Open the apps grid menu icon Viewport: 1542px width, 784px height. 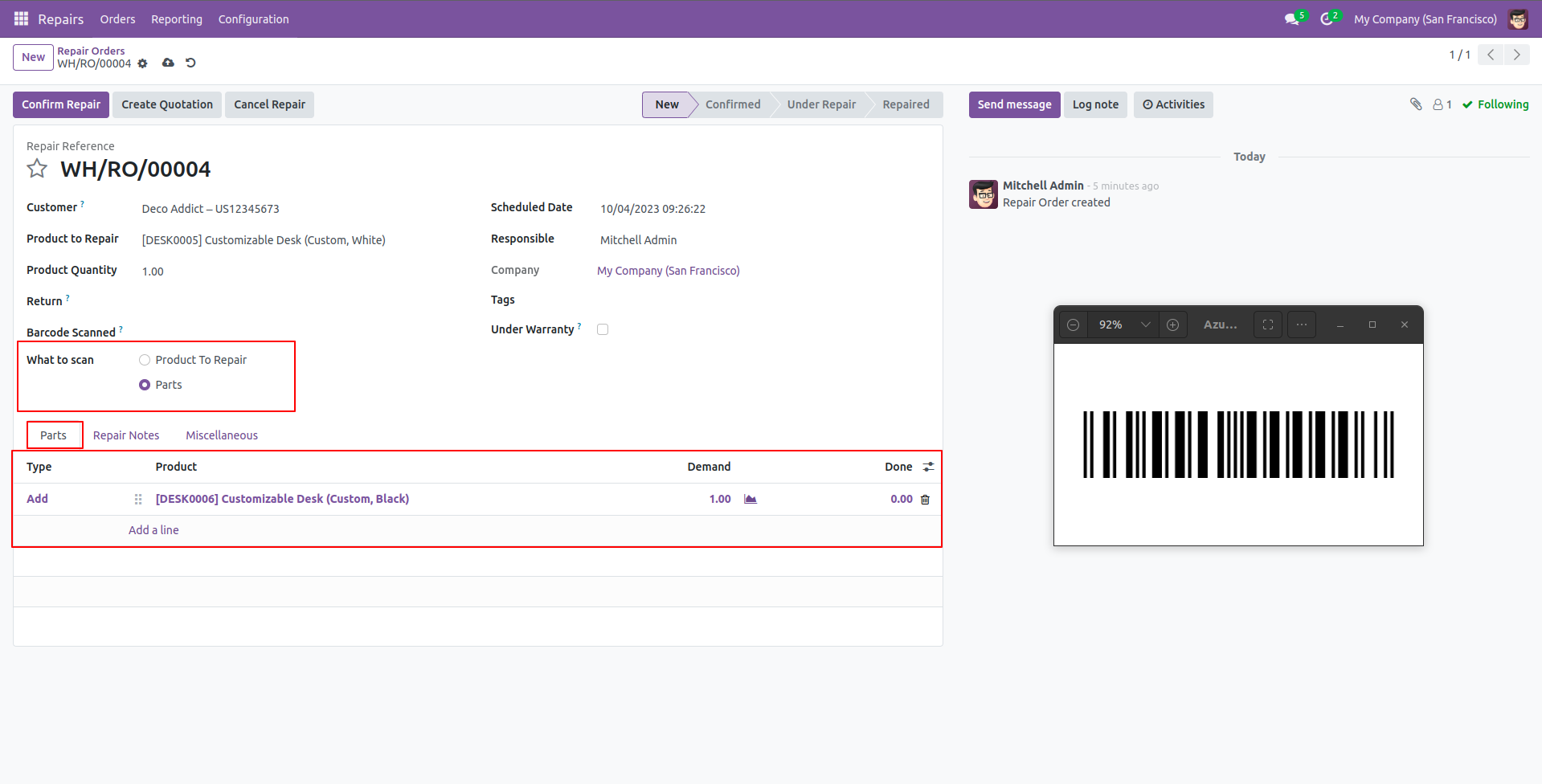[22, 18]
